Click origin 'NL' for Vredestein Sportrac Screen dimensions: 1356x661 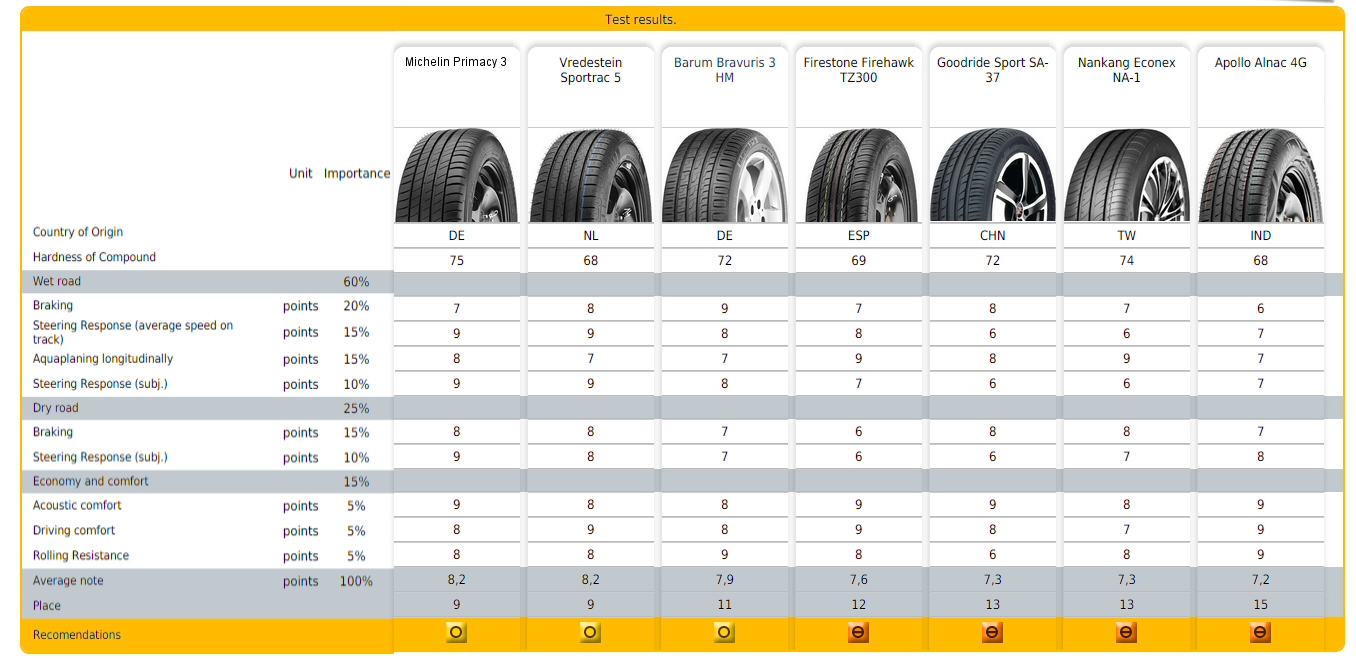(x=591, y=236)
